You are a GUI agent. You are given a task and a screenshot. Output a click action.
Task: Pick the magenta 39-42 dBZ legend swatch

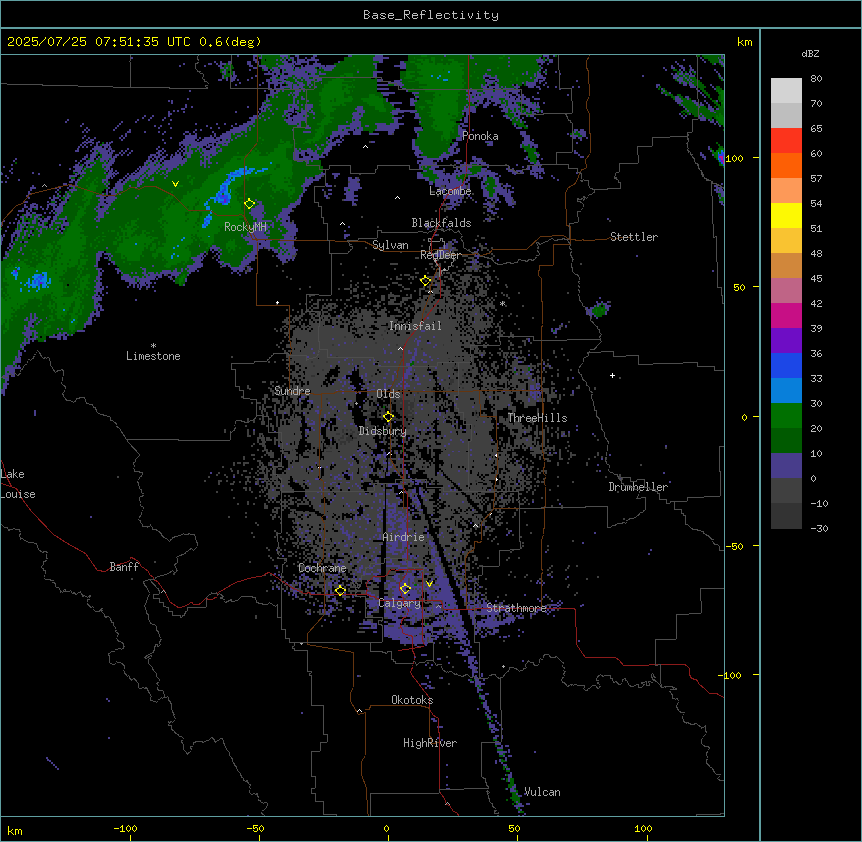(x=786, y=316)
